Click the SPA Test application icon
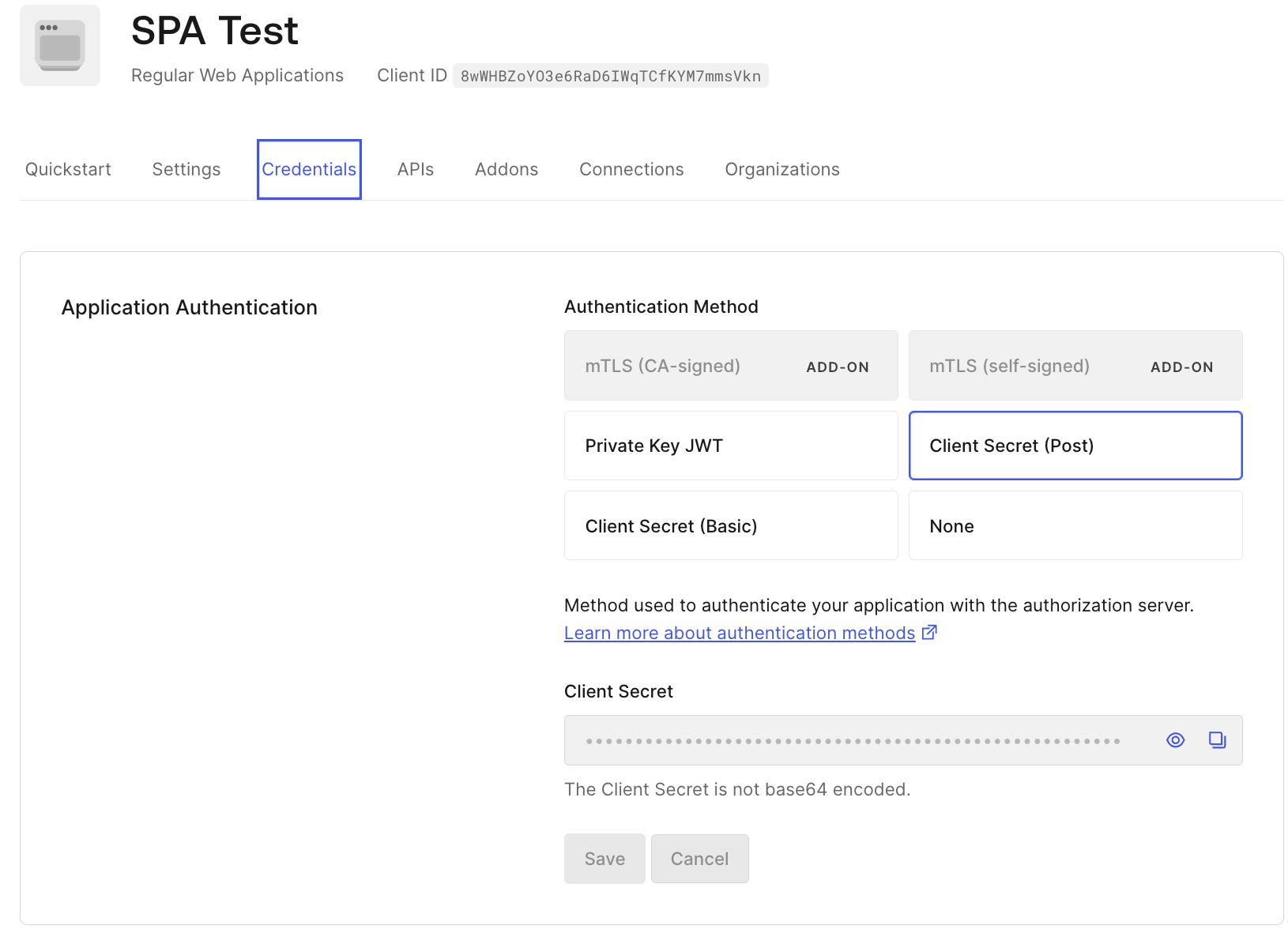 [60, 45]
